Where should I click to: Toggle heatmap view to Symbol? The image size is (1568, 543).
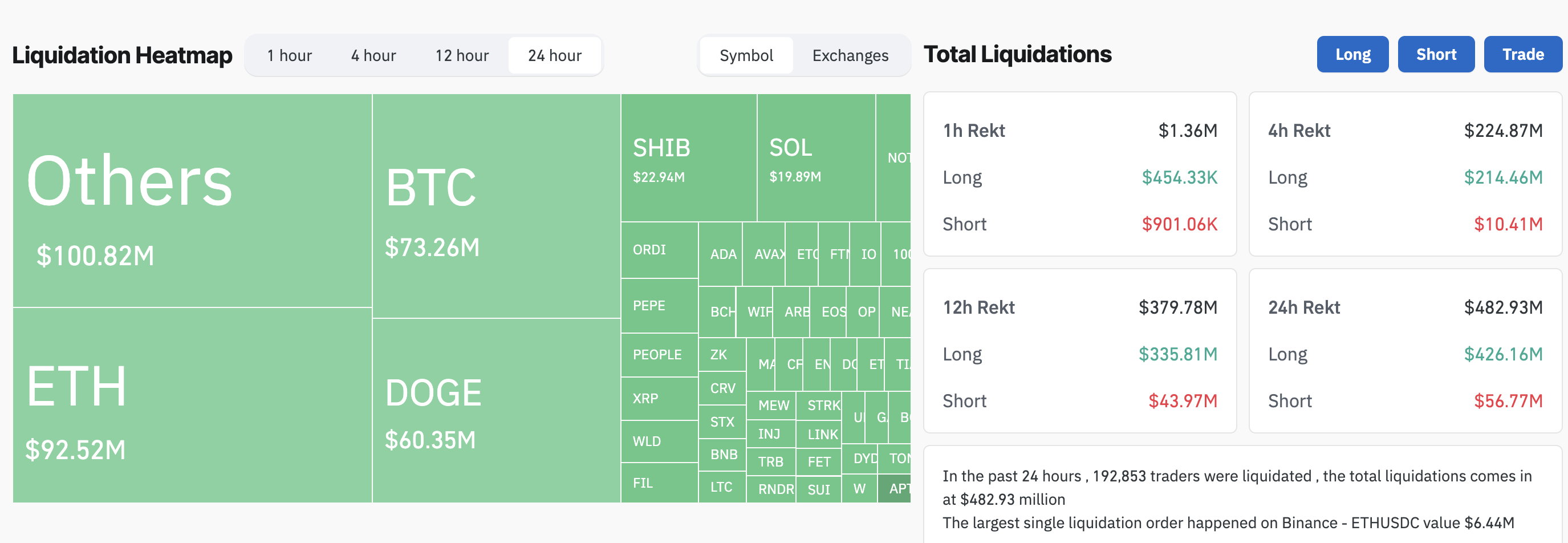tap(746, 55)
